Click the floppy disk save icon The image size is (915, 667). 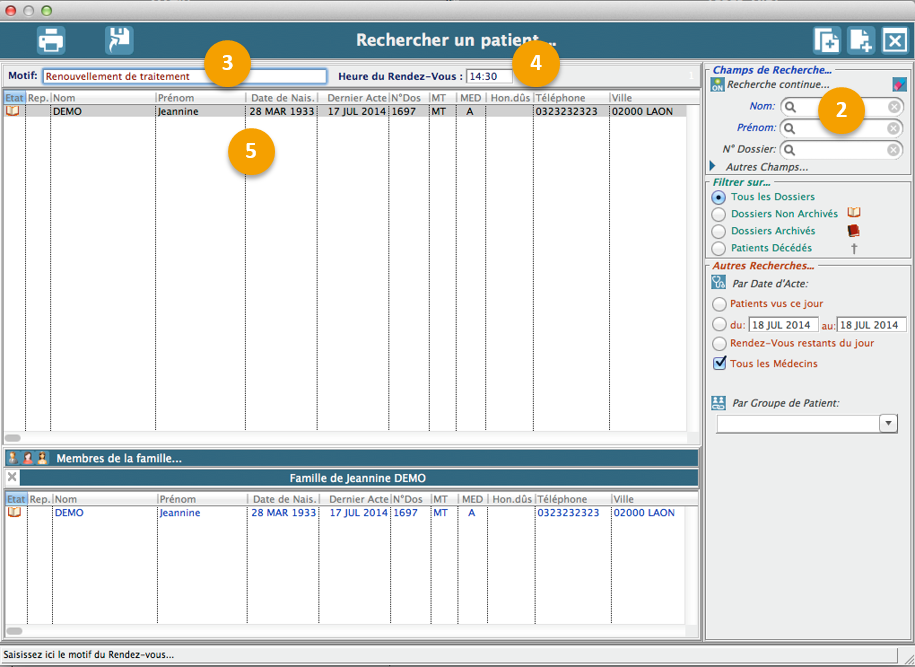(119, 40)
